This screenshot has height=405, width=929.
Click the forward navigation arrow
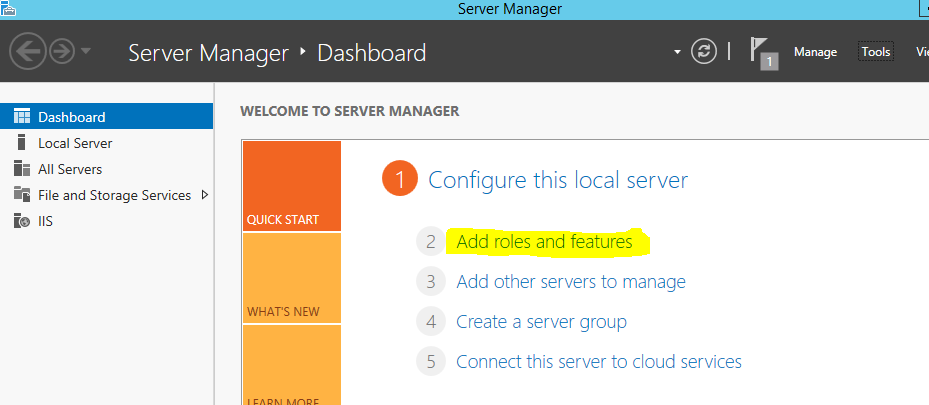coord(61,52)
